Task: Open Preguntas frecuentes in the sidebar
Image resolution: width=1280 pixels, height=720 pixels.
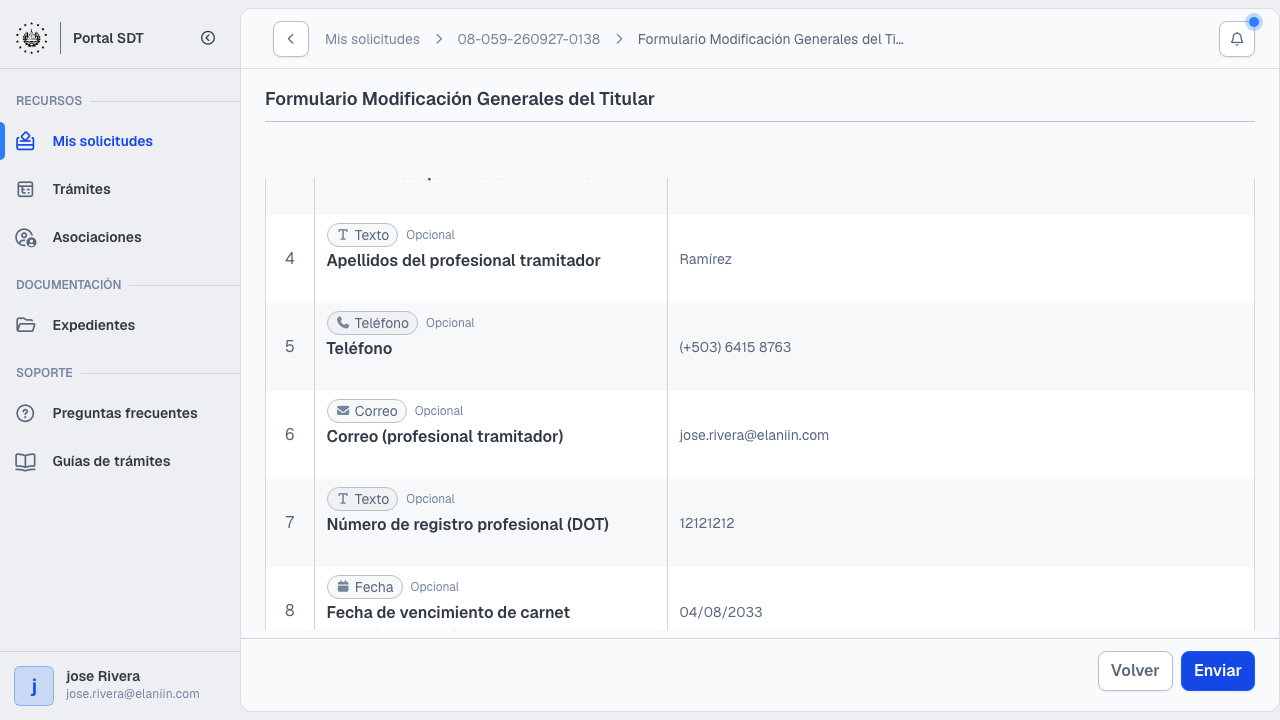Action: click(120, 413)
